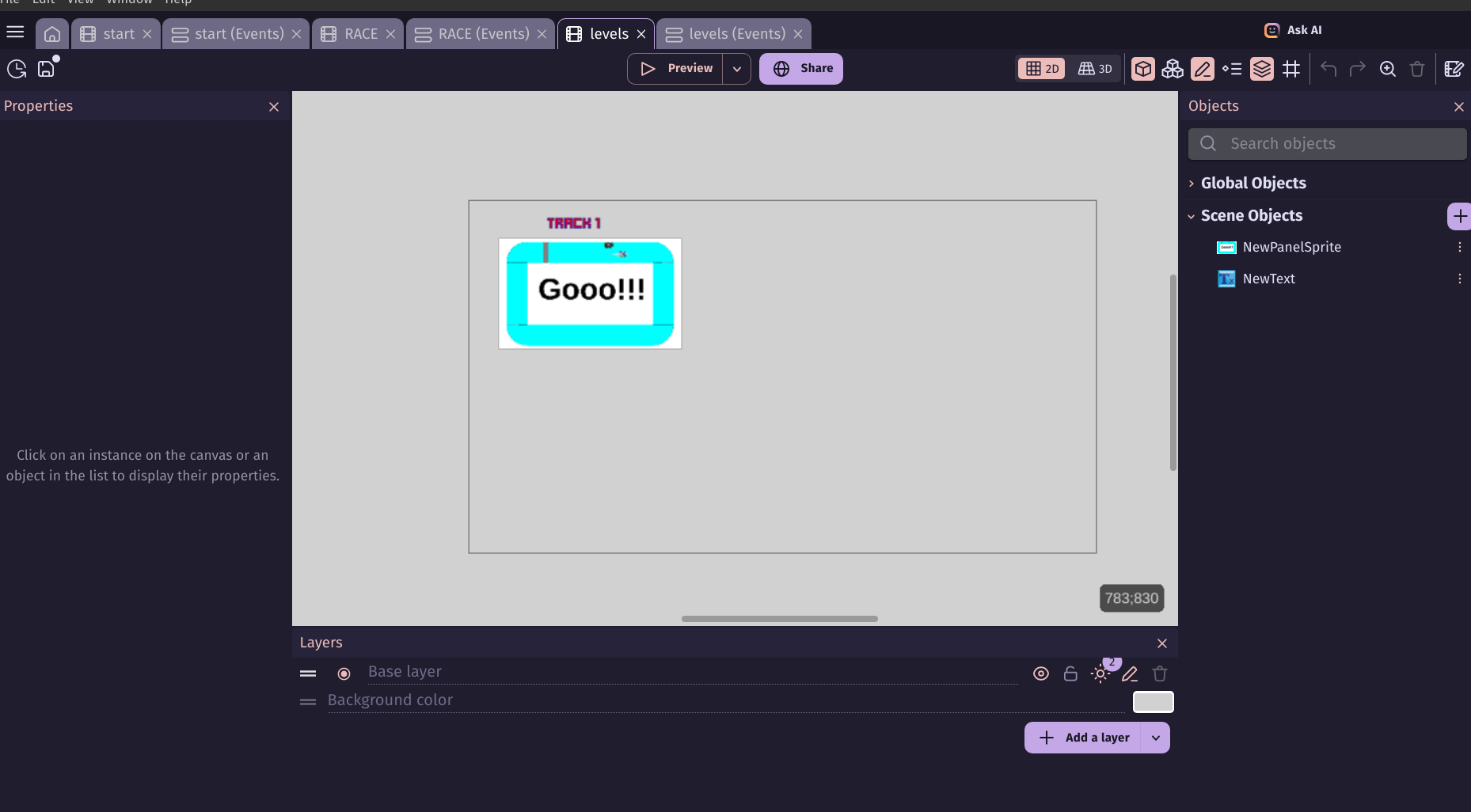Image resolution: width=1471 pixels, height=812 pixels.
Task: Select the Base layer radio button
Action: point(344,674)
